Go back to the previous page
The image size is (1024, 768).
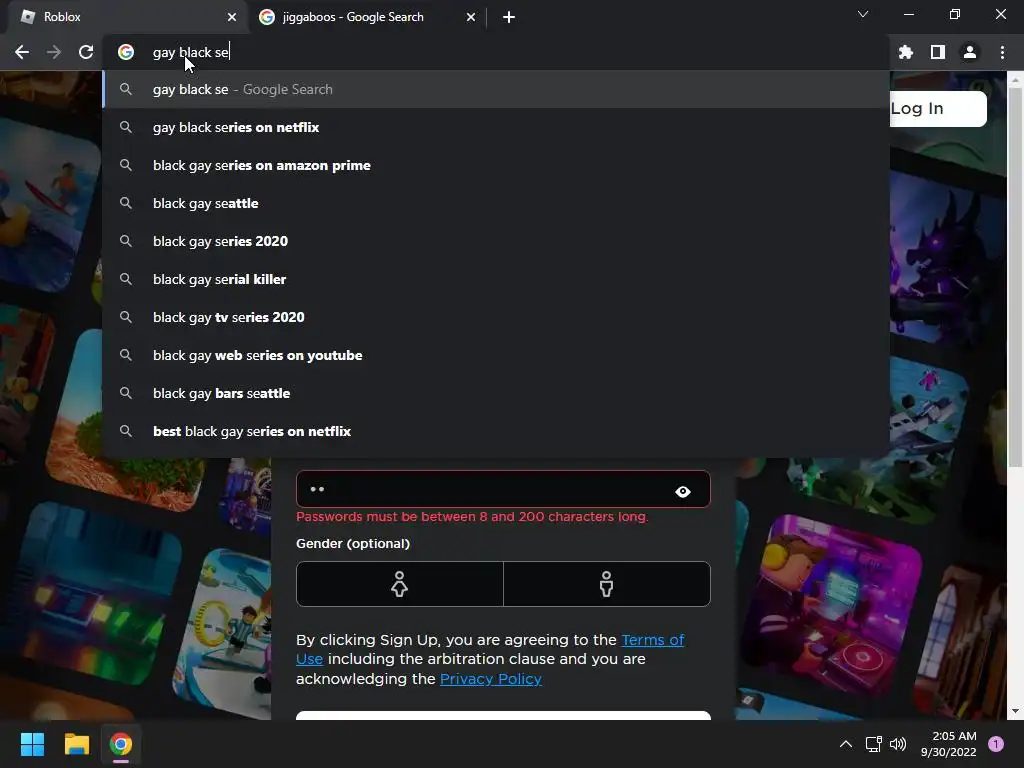pos(22,52)
